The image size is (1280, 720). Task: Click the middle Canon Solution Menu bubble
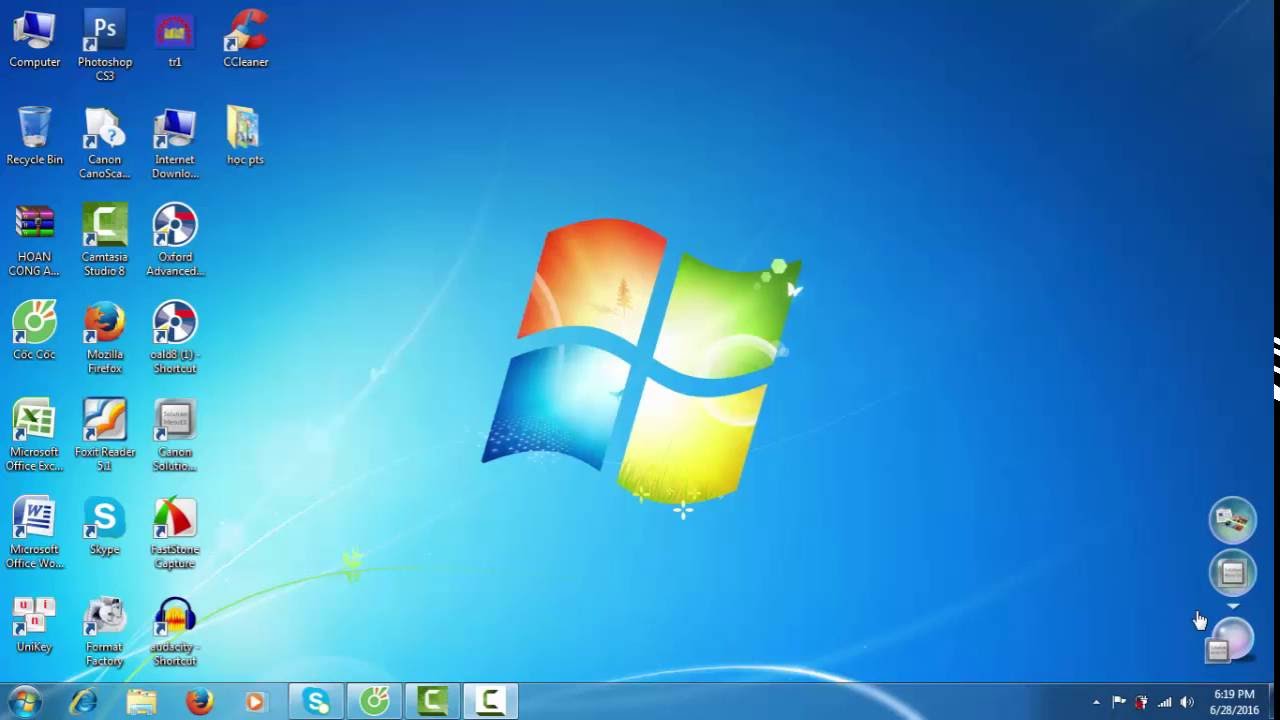point(1232,573)
